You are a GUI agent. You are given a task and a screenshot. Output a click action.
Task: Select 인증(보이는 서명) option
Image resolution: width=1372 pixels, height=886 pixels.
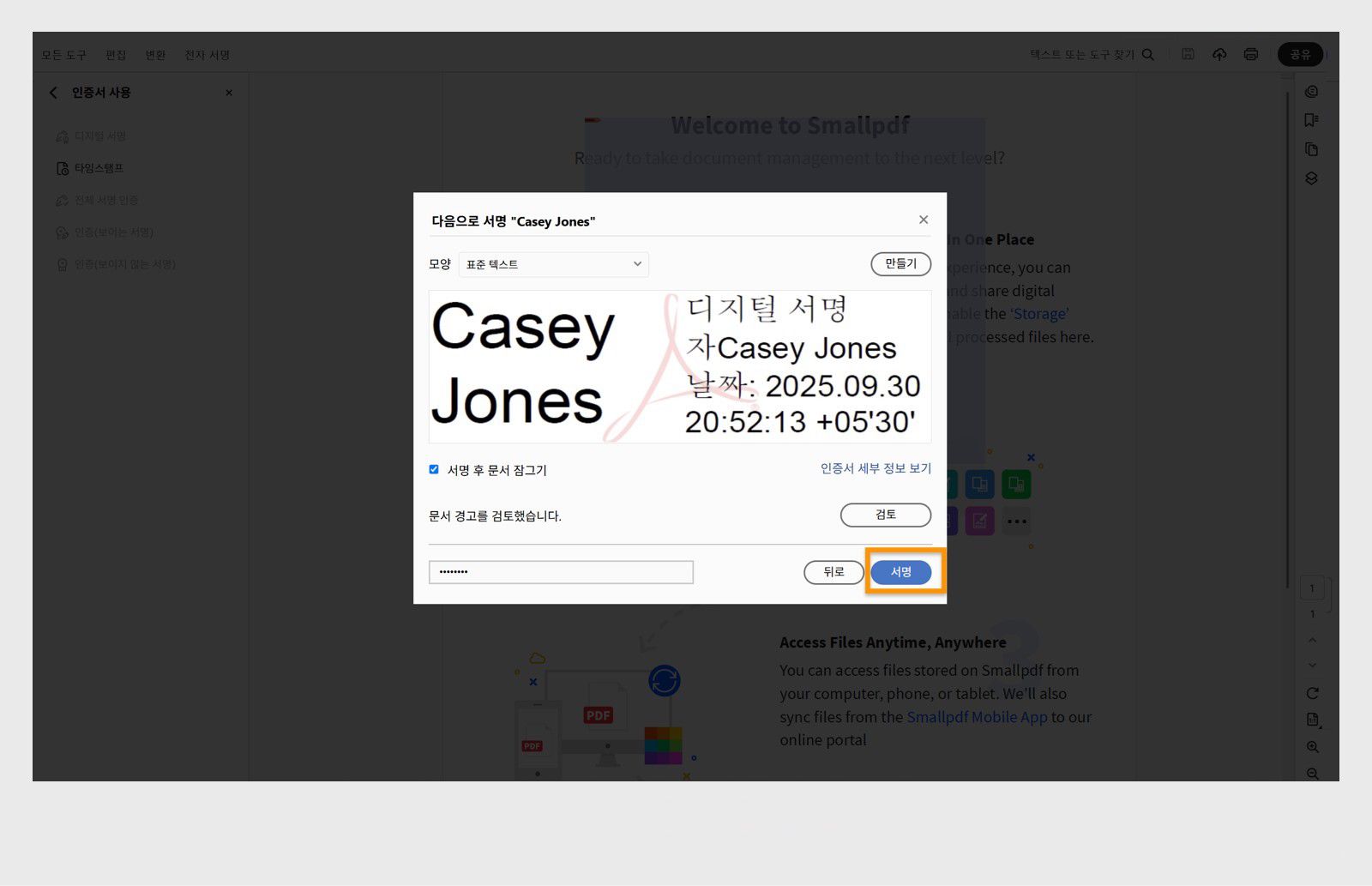click(x=105, y=232)
